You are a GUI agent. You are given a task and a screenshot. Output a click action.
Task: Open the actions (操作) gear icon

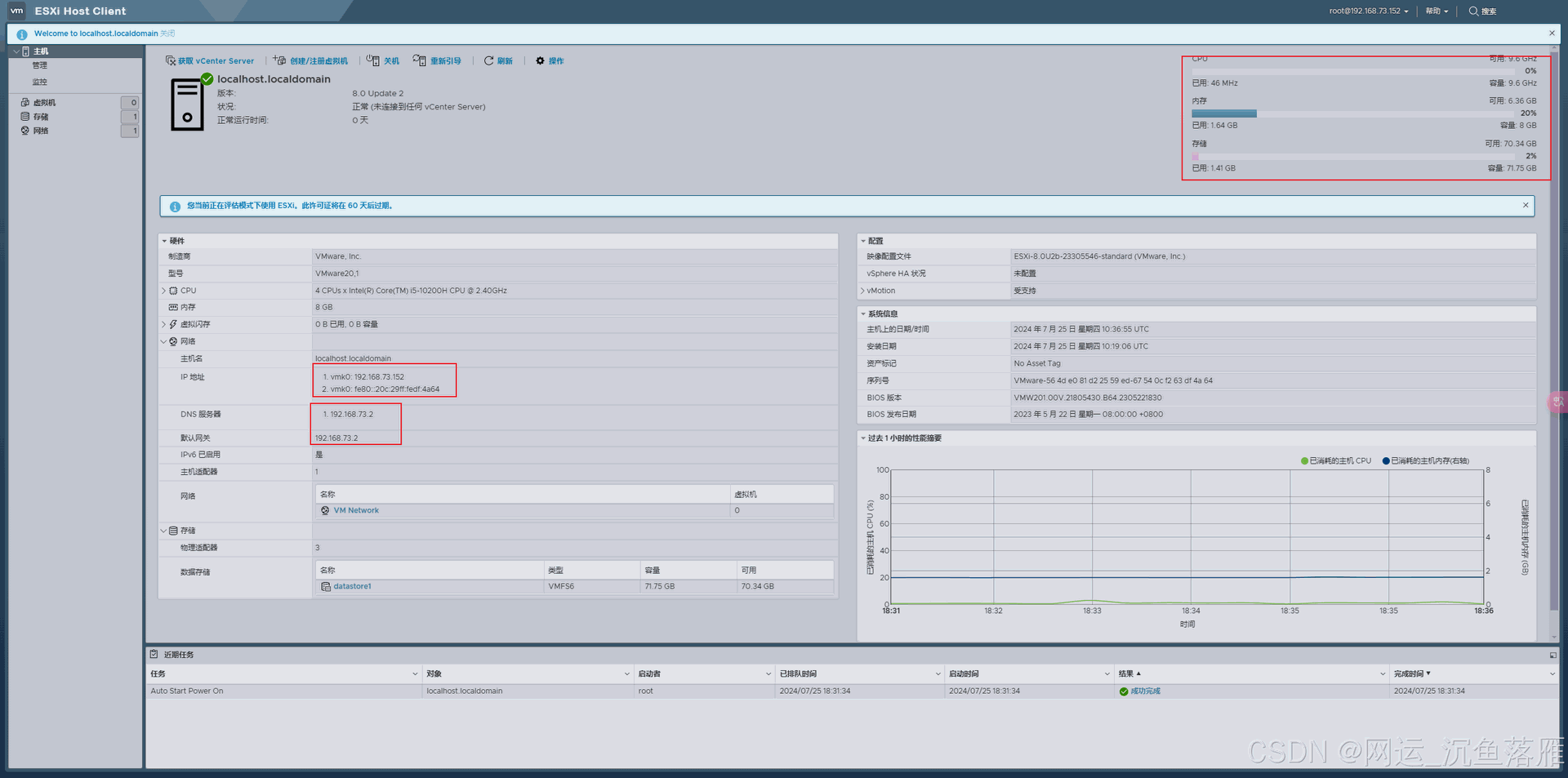click(x=540, y=61)
